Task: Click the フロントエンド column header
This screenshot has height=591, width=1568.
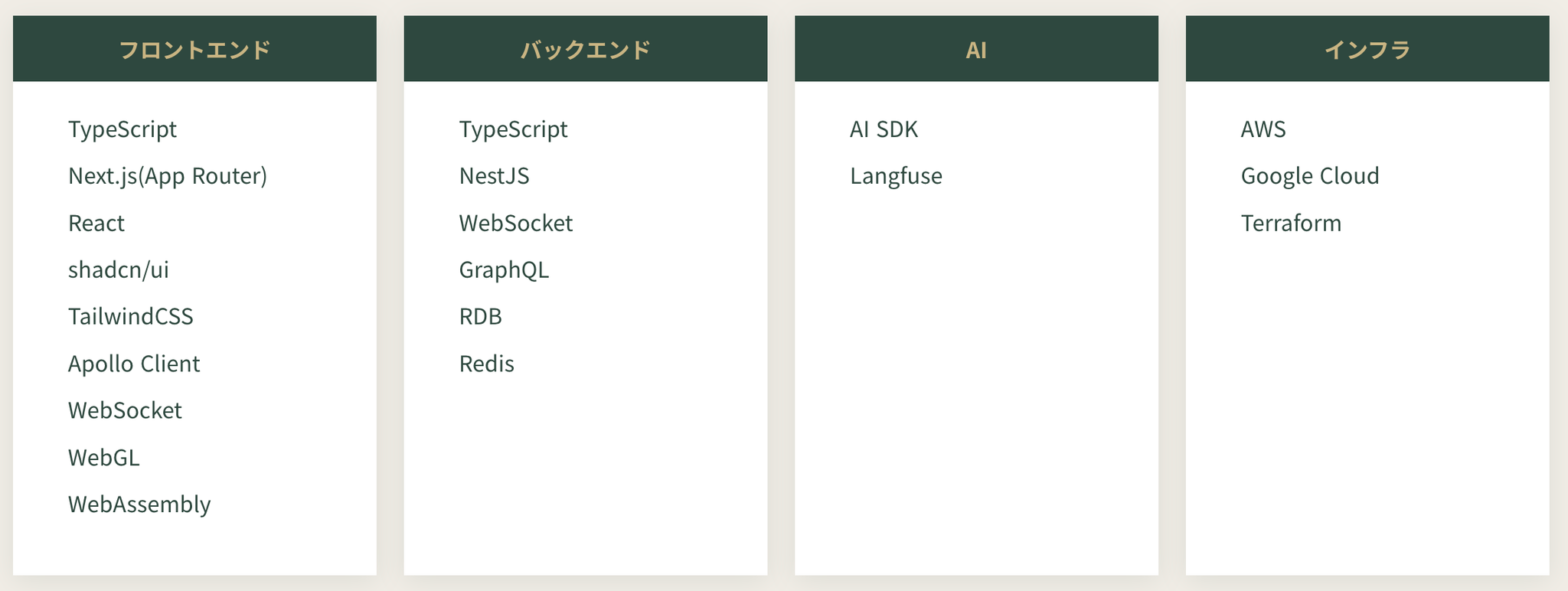Action: [x=194, y=50]
